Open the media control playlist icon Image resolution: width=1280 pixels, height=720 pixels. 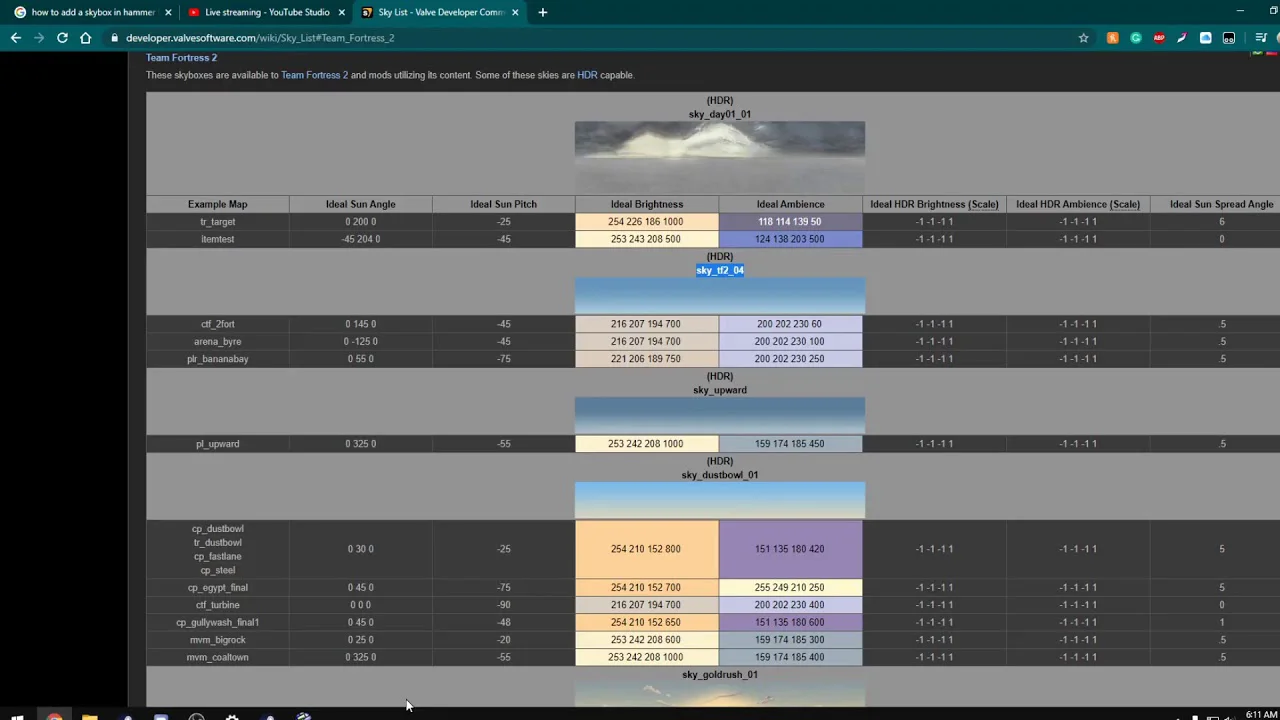tap(1261, 38)
